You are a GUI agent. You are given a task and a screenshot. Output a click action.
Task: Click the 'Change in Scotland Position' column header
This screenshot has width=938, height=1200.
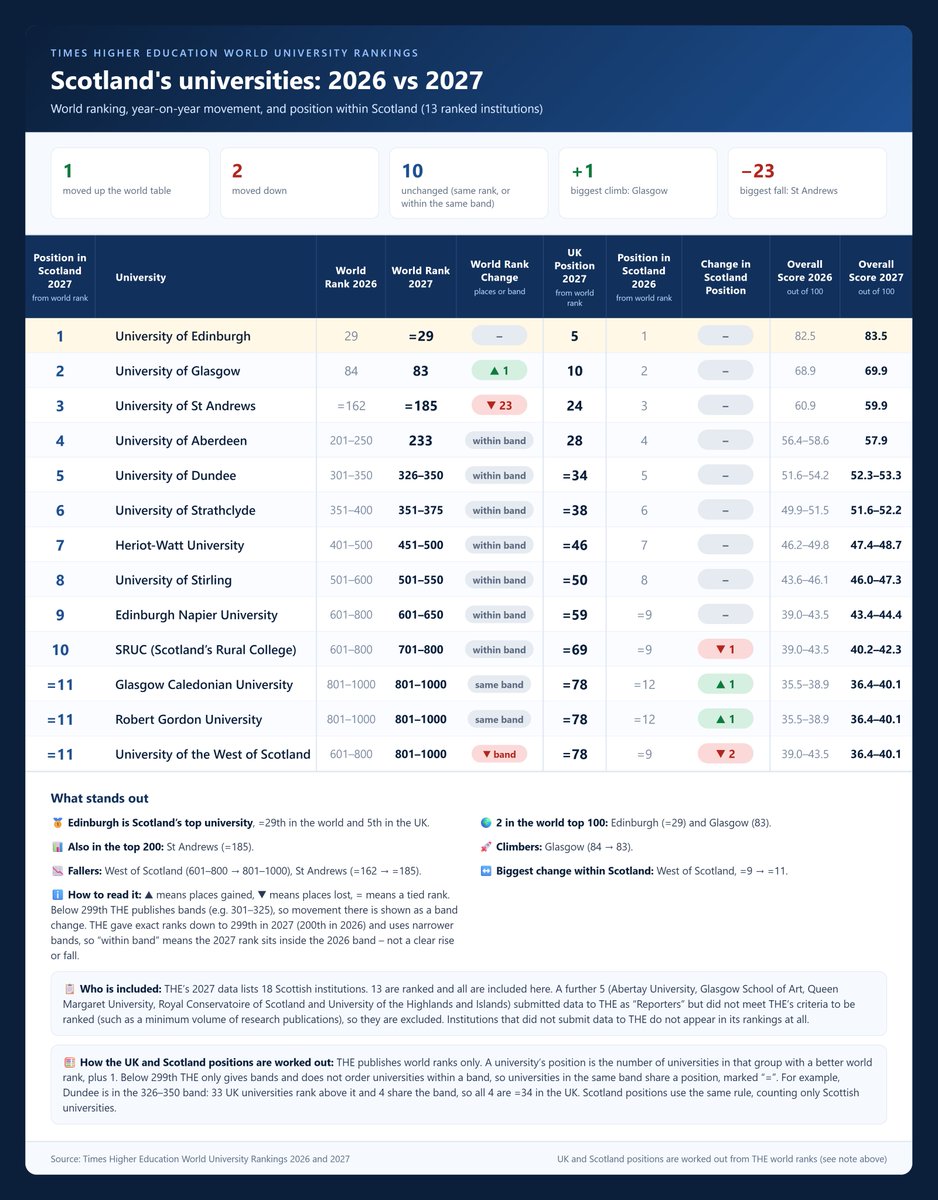(x=725, y=277)
